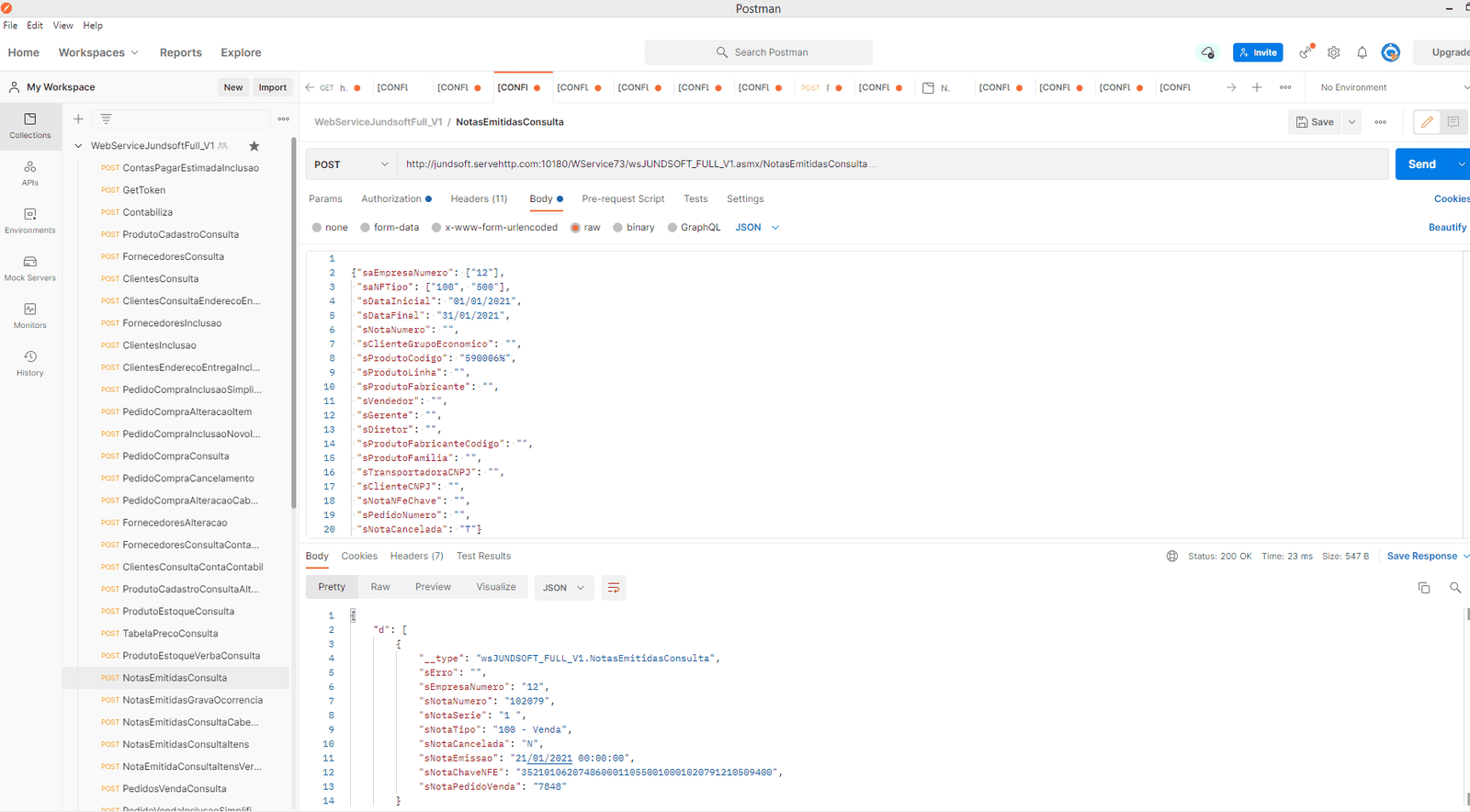Select the binary body type
Image resolution: width=1470 pixels, height=812 pixels.
[618, 228]
